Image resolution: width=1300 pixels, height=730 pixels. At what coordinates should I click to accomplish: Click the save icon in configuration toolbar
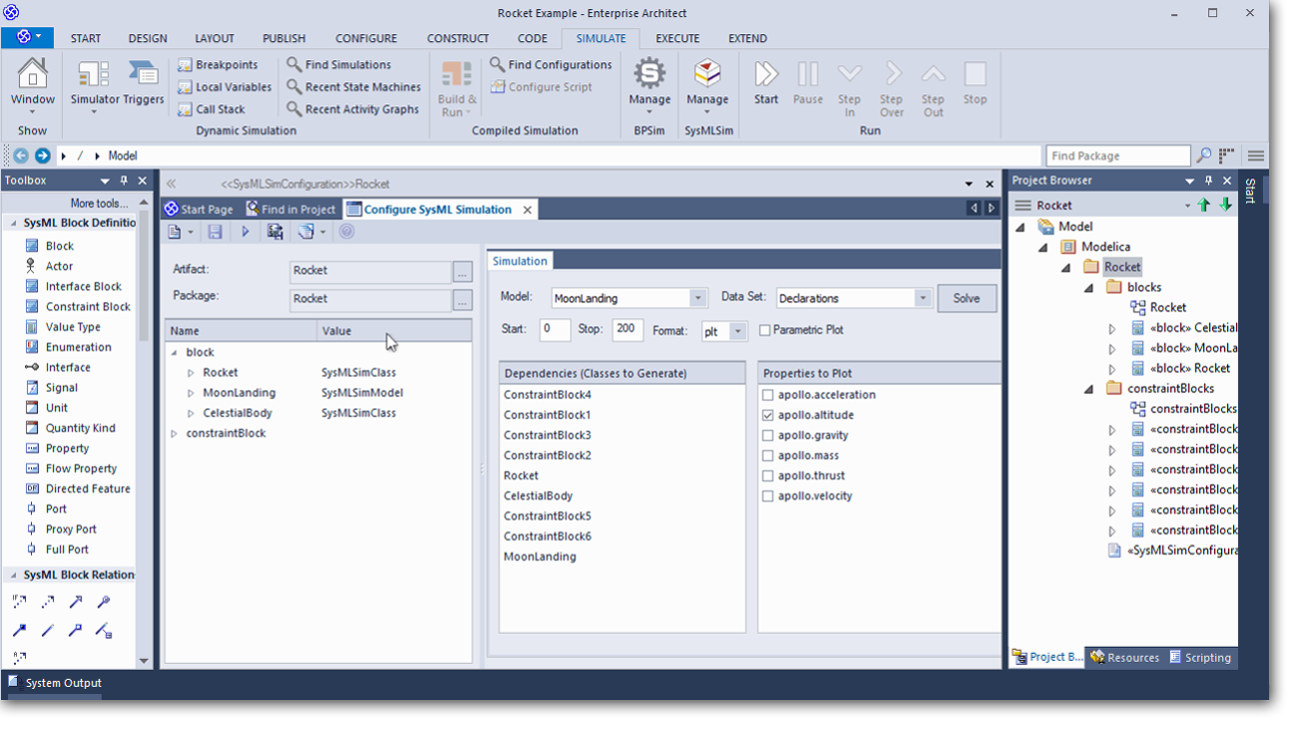pos(215,232)
